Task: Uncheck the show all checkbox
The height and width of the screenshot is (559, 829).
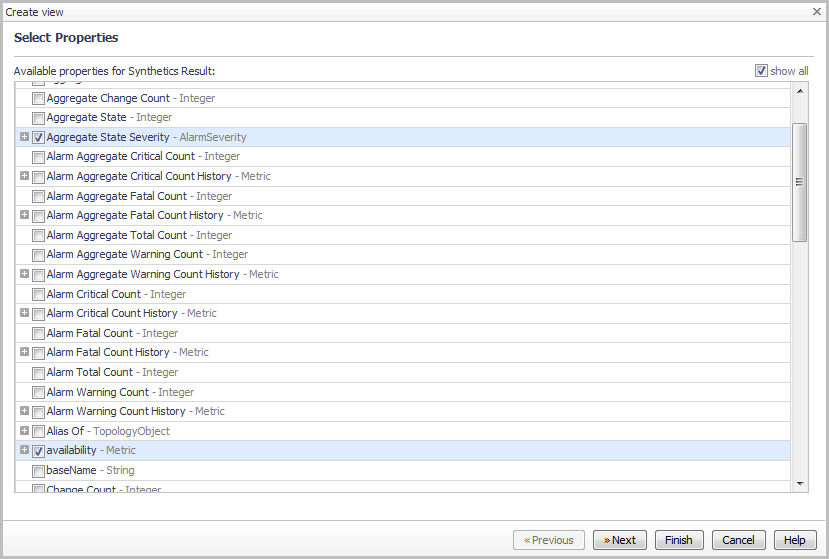Action: coord(761,71)
